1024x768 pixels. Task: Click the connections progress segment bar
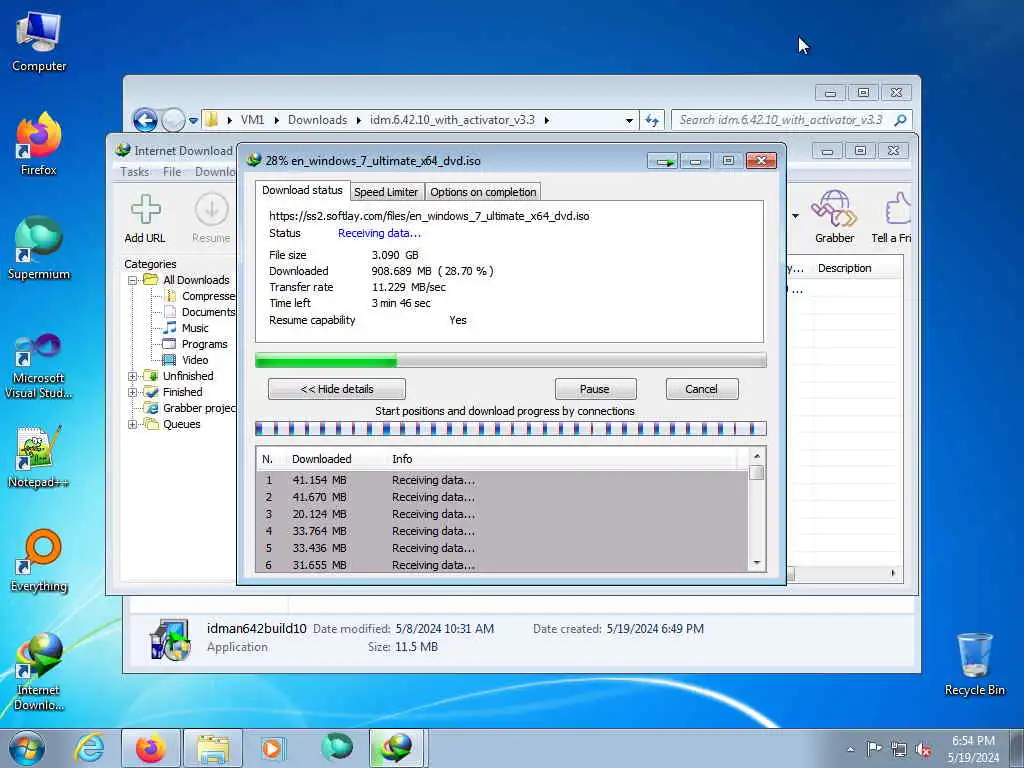click(x=510, y=429)
